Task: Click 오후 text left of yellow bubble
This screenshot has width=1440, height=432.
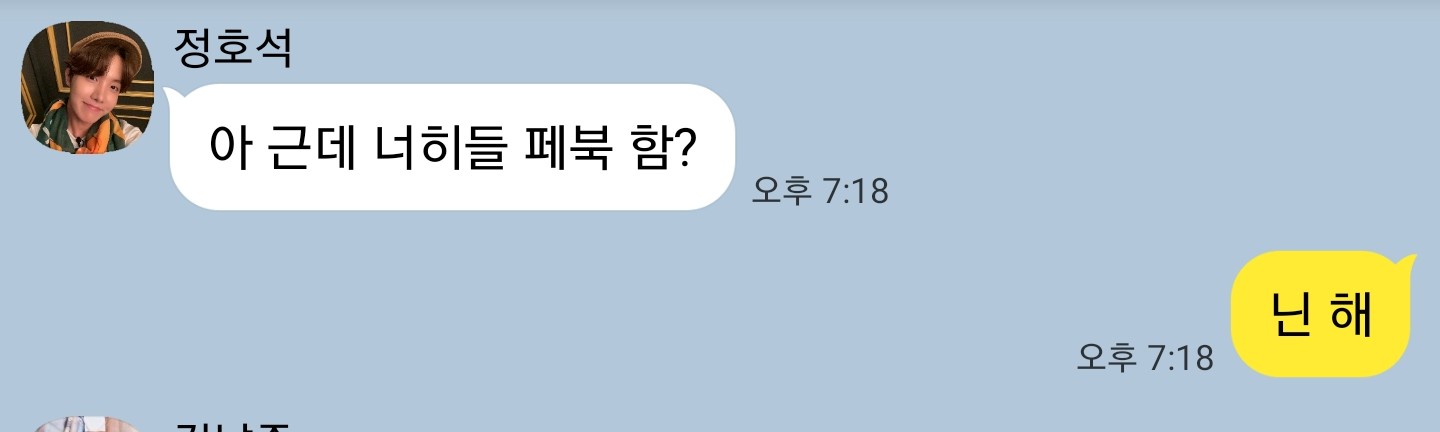Action: [x=1107, y=357]
